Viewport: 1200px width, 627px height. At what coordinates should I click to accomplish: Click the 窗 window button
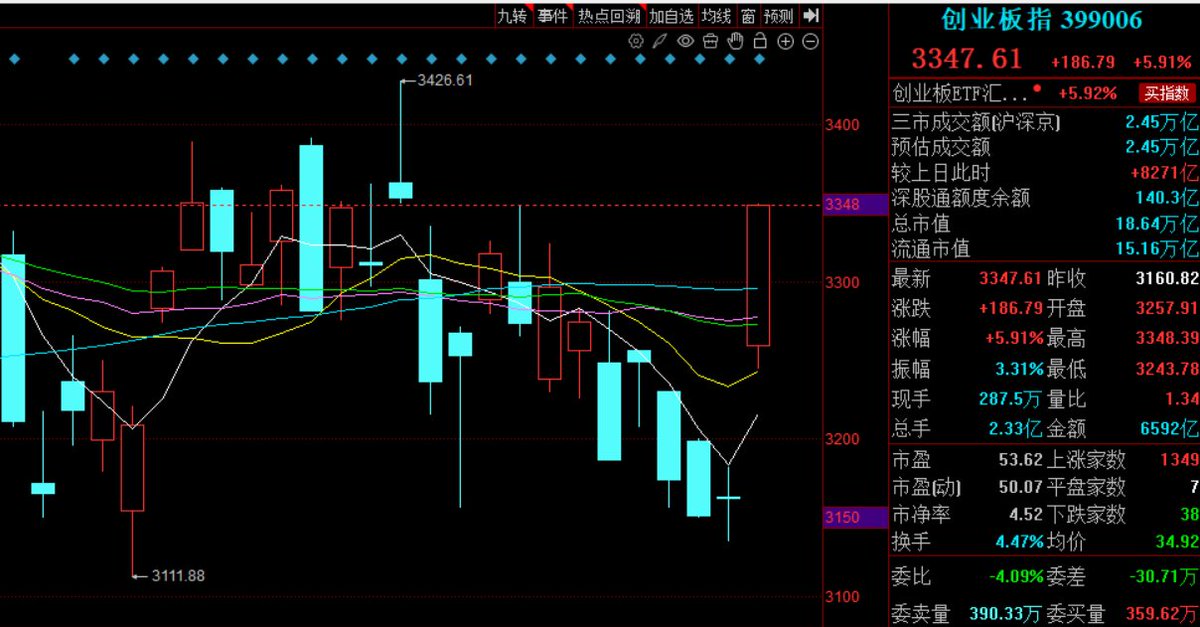coord(748,15)
